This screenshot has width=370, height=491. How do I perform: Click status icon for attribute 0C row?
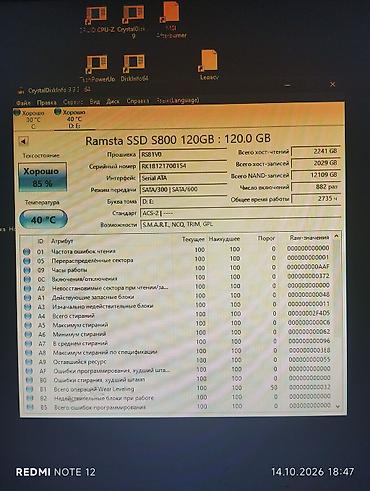pyautogui.click(x=27, y=279)
